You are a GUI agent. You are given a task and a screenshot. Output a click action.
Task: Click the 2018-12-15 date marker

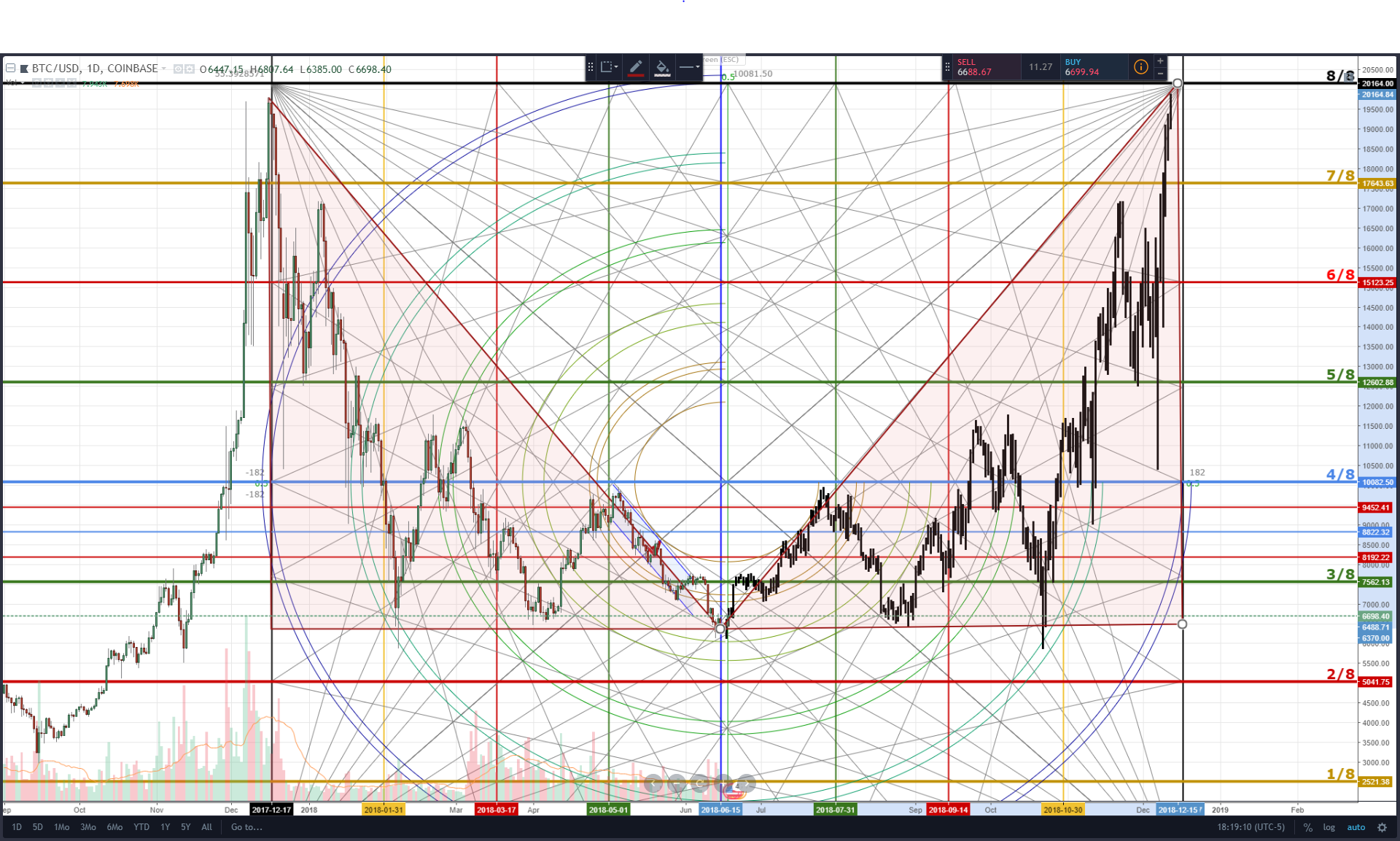click(1180, 810)
